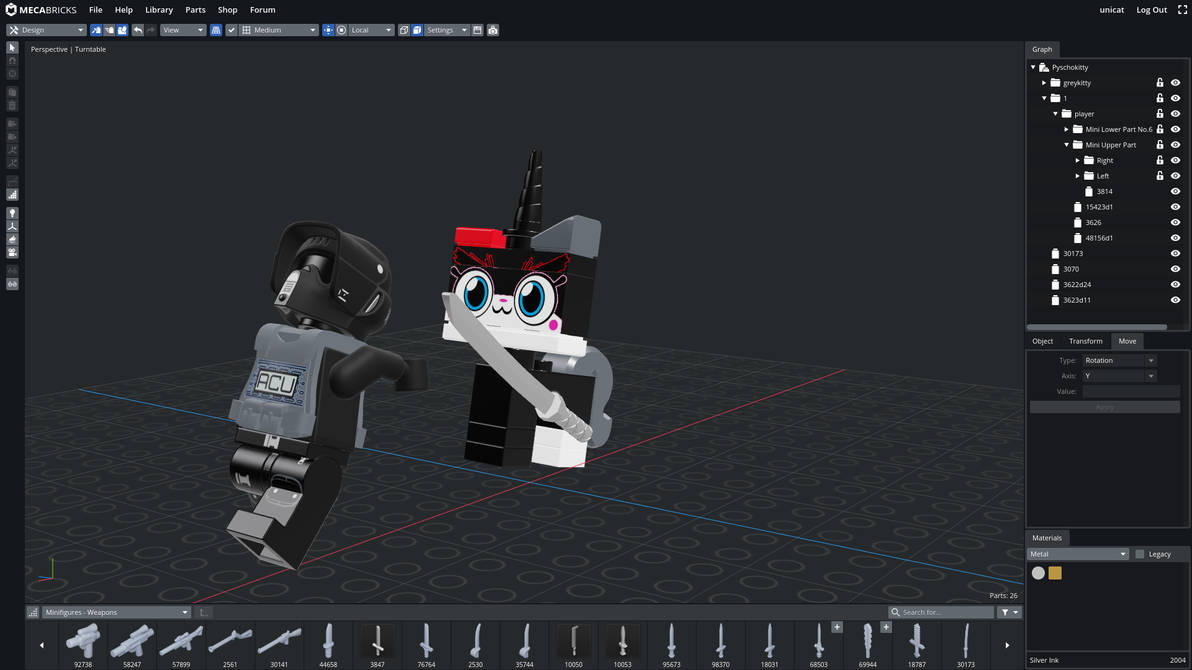
Task: Open the View dropdown in toolbar
Action: tap(182, 30)
